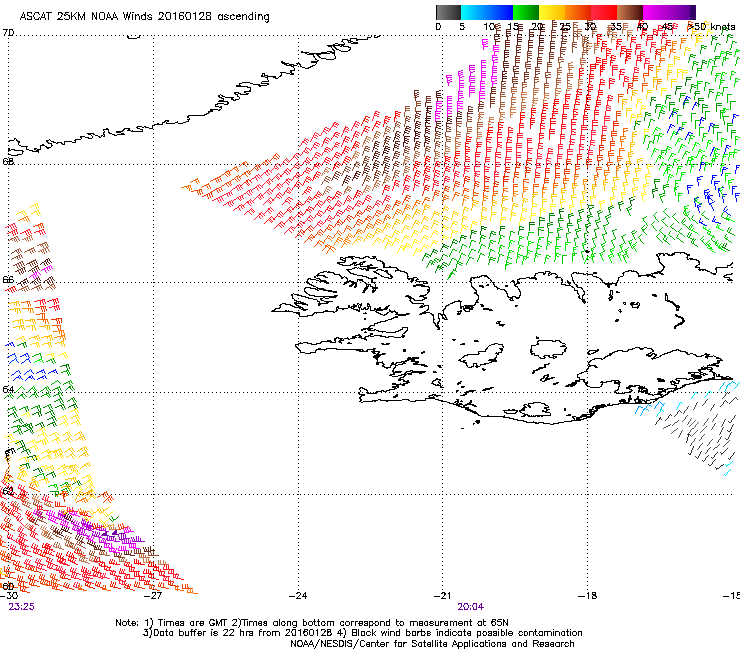
Task: Click the '-24' longitude label
Action: pos(298,595)
